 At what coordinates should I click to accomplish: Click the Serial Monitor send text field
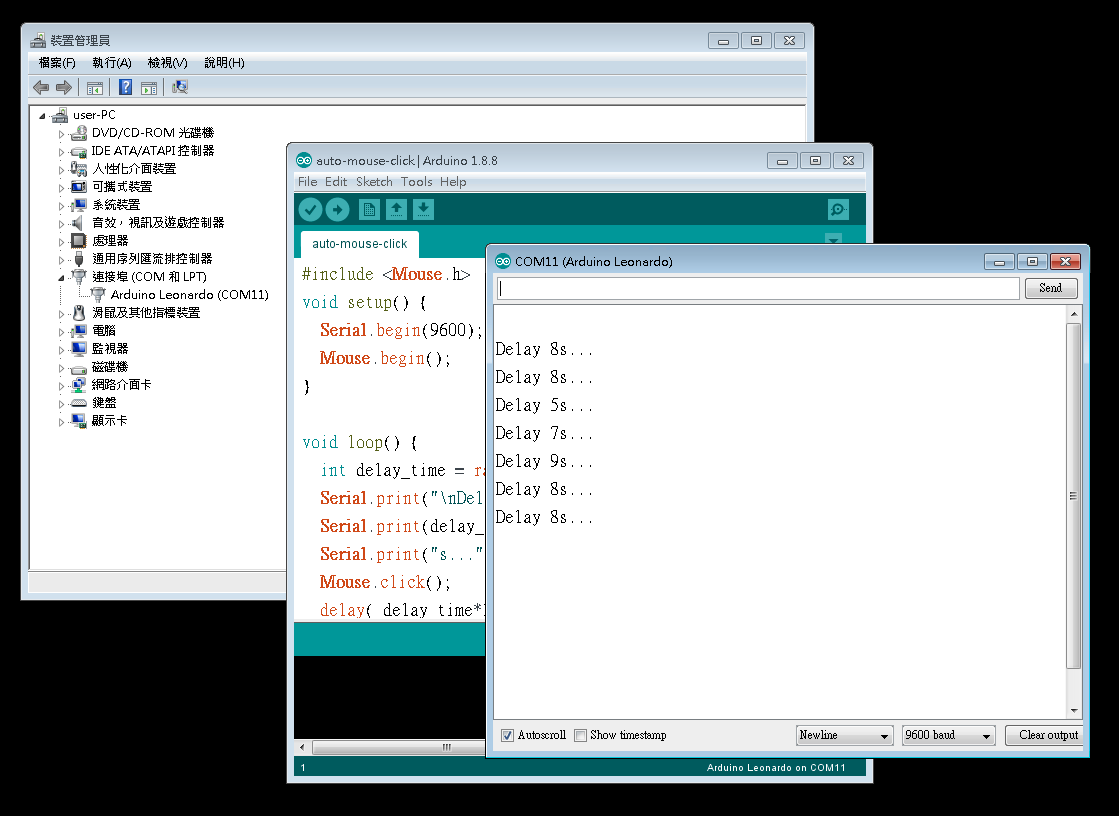point(758,288)
